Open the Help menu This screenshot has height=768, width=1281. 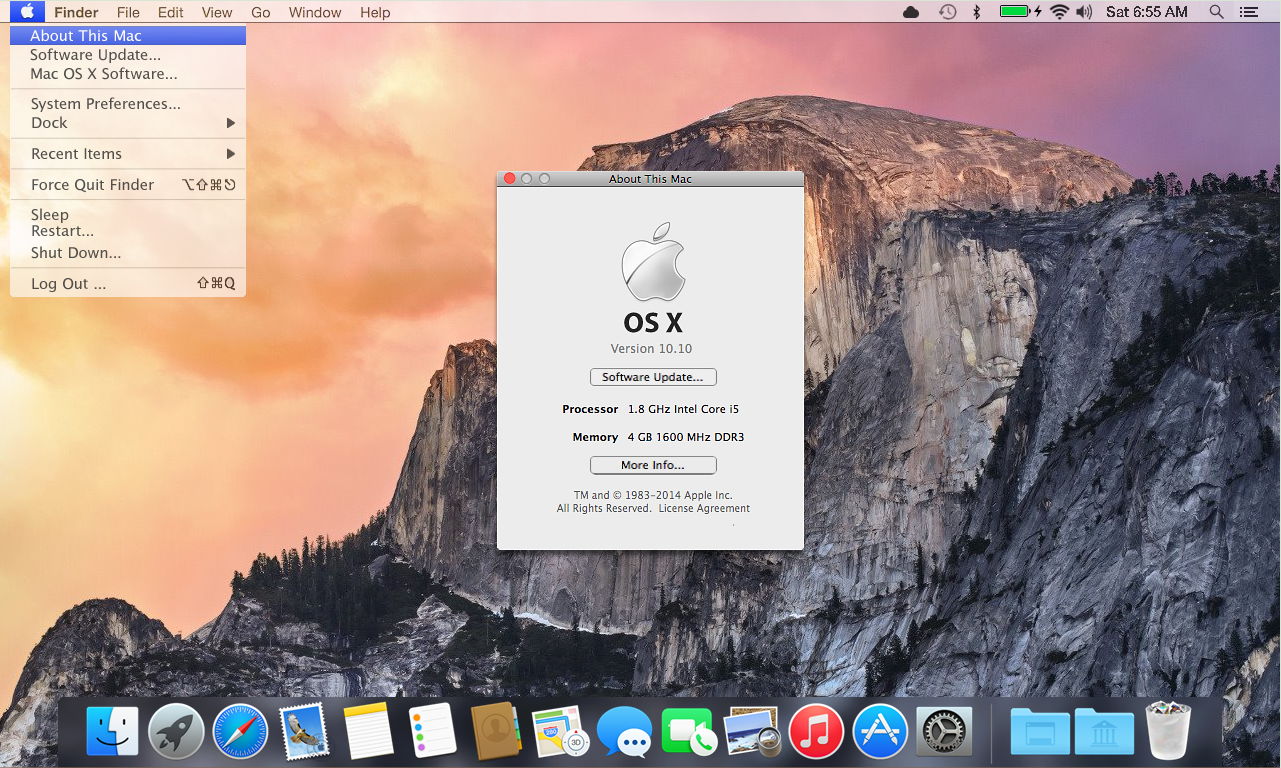375,12
